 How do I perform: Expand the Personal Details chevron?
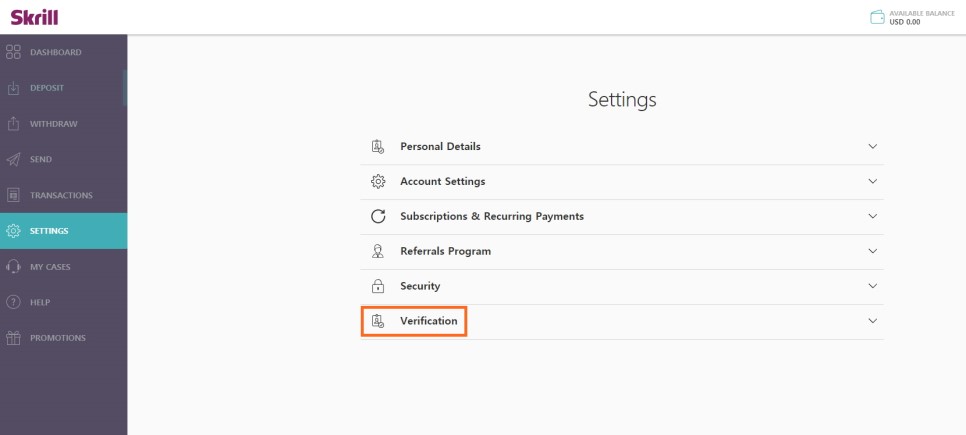872,147
